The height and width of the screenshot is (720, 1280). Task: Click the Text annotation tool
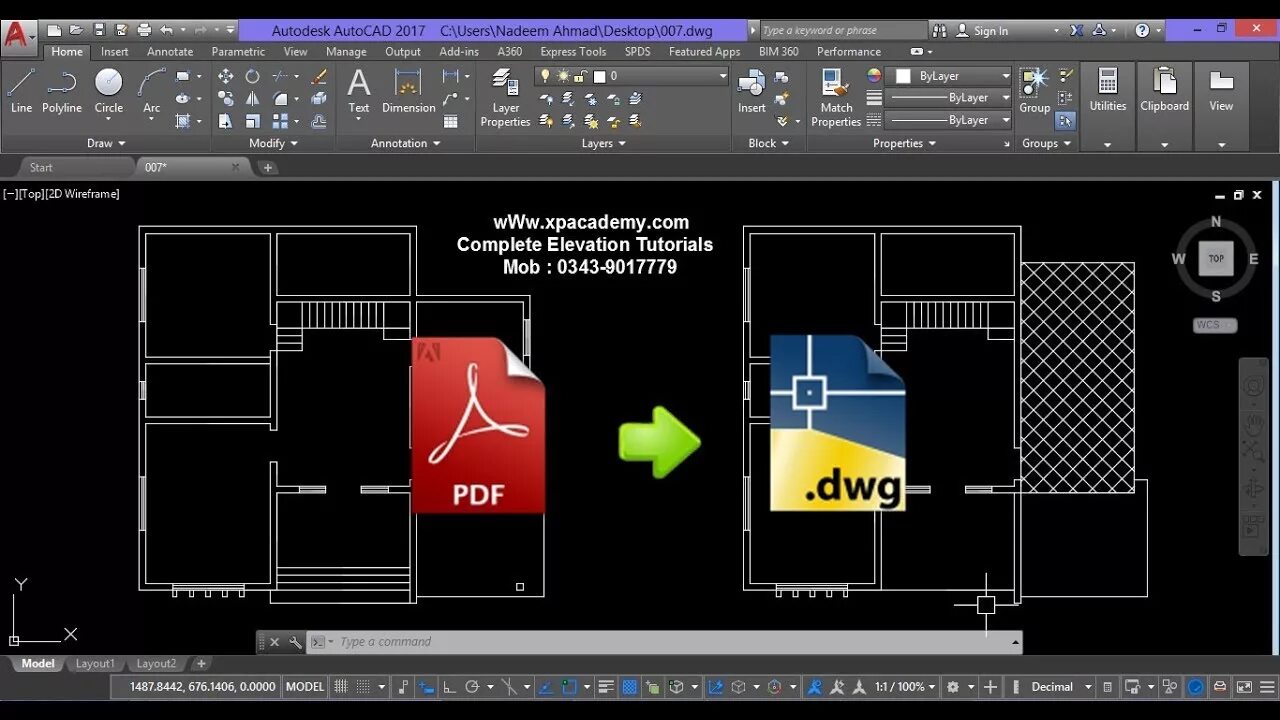click(358, 90)
